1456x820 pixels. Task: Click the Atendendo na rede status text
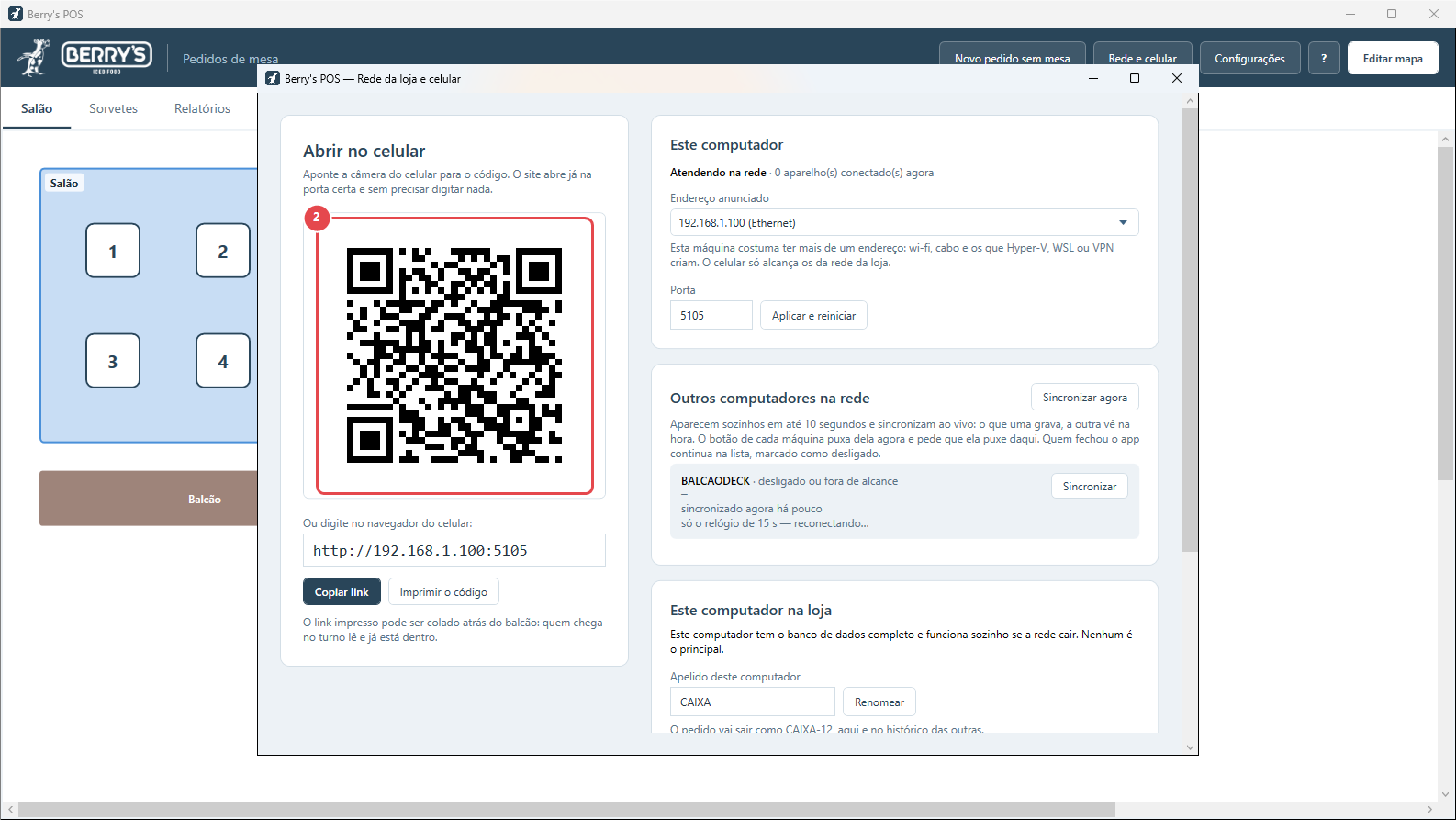pos(718,172)
